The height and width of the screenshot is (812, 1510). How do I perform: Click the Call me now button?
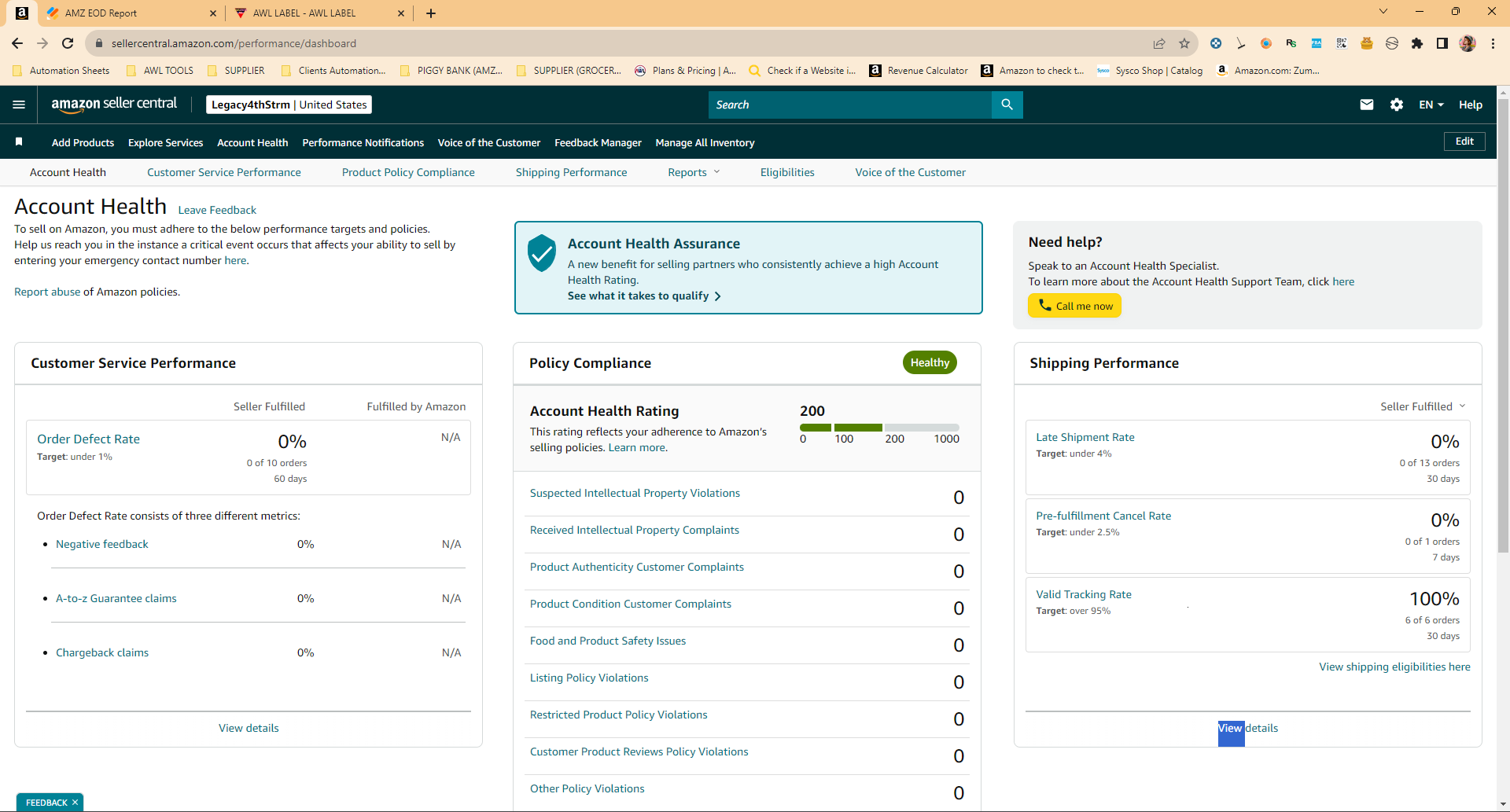point(1074,306)
